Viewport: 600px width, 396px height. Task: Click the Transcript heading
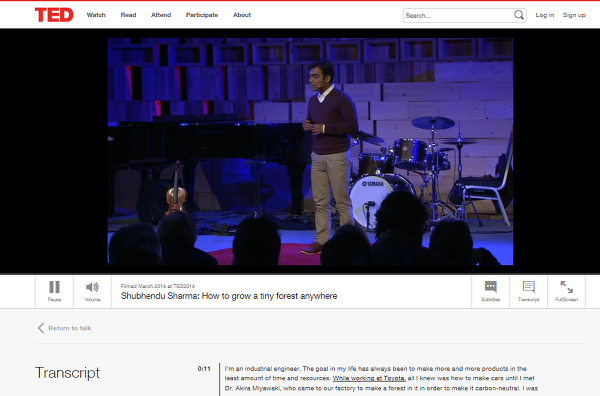click(x=67, y=373)
